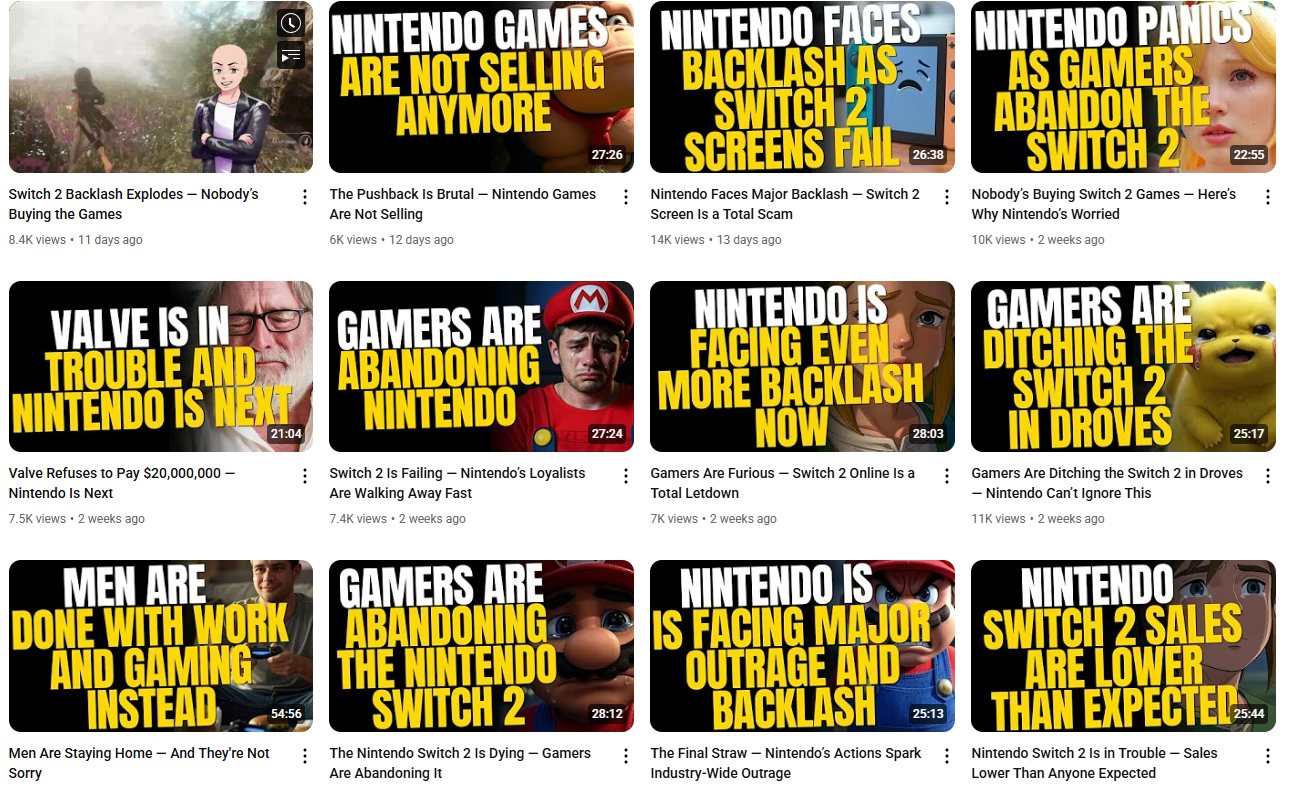Open 'Backlash As Switch 2 Screens Fail' thumbnail
Screen dimensions: 1289x785
pos(802,87)
